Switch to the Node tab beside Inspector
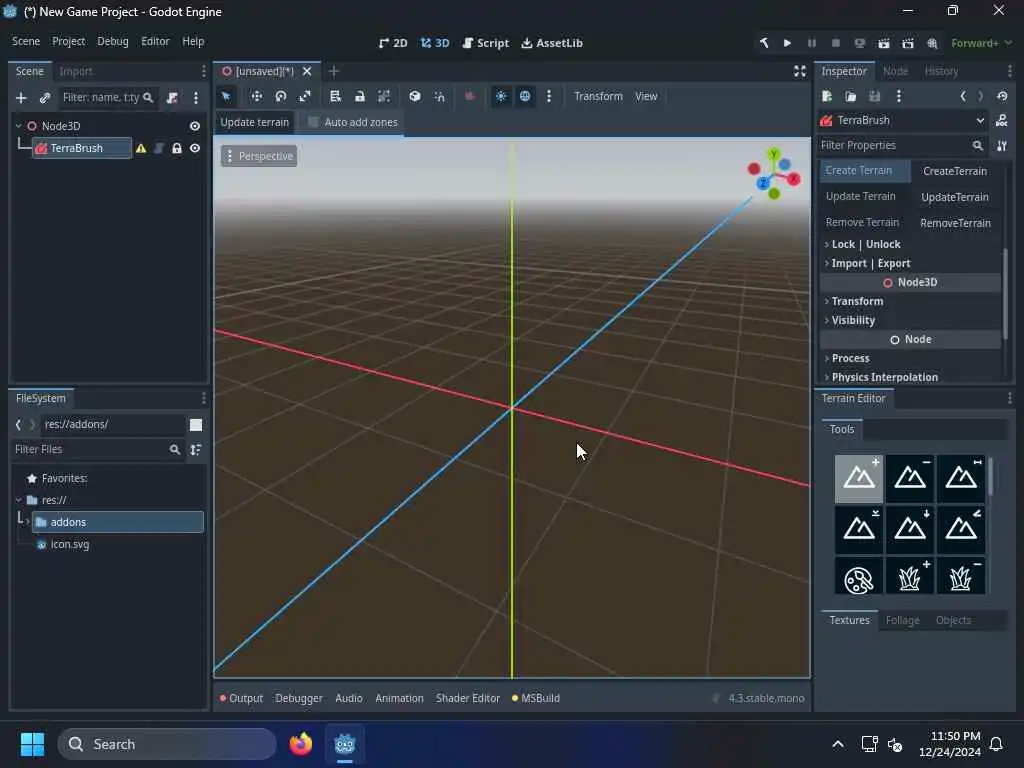The width and height of the screenshot is (1024, 768). coord(895,71)
